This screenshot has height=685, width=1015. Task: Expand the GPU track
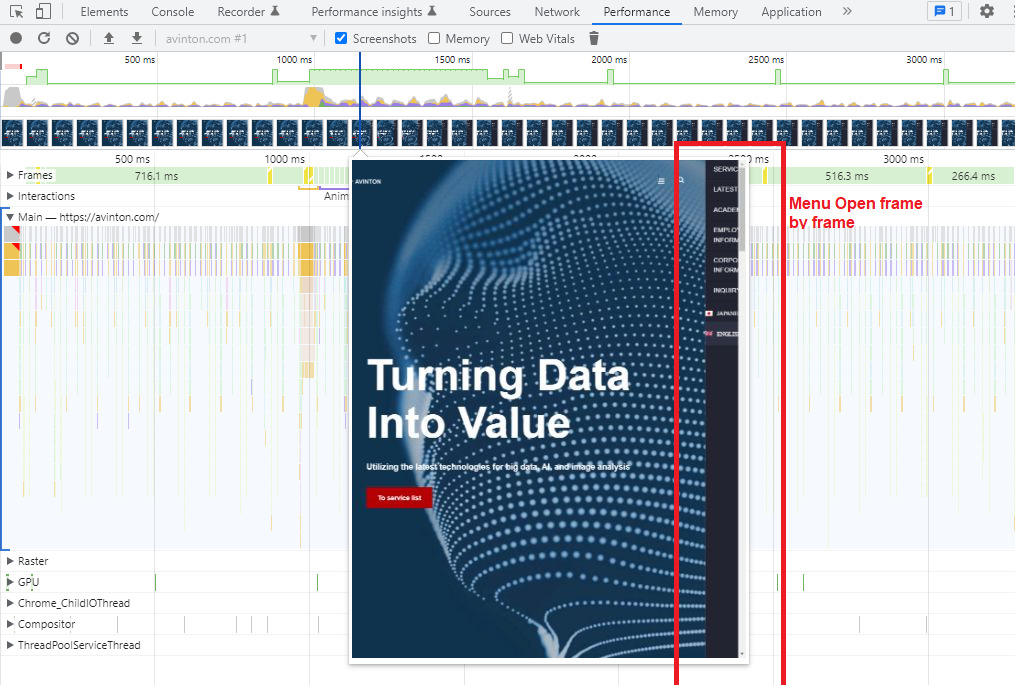pos(10,581)
